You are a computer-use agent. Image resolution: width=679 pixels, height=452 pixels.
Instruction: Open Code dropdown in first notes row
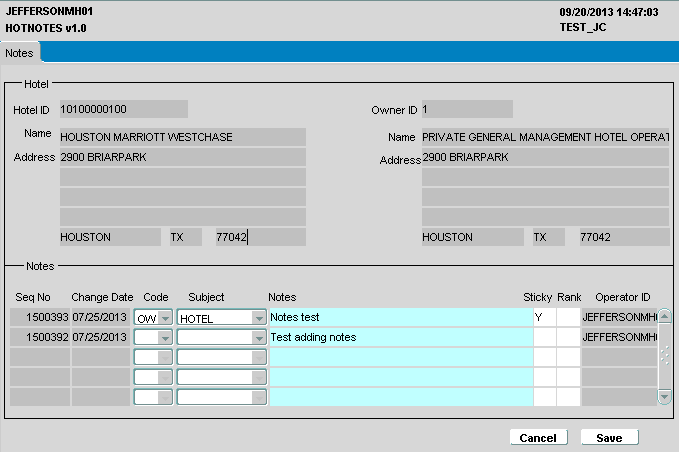tap(165, 318)
